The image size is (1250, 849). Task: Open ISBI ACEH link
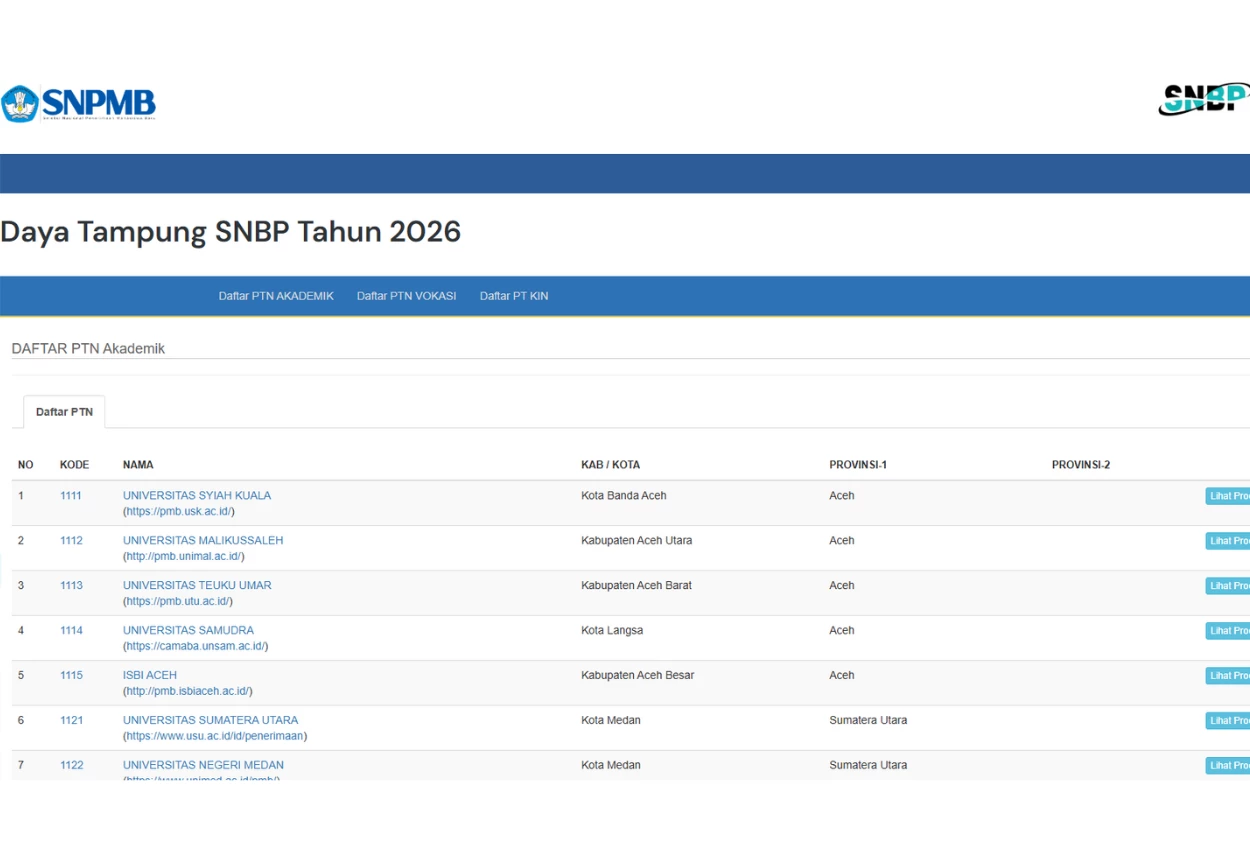pos(150,676)
